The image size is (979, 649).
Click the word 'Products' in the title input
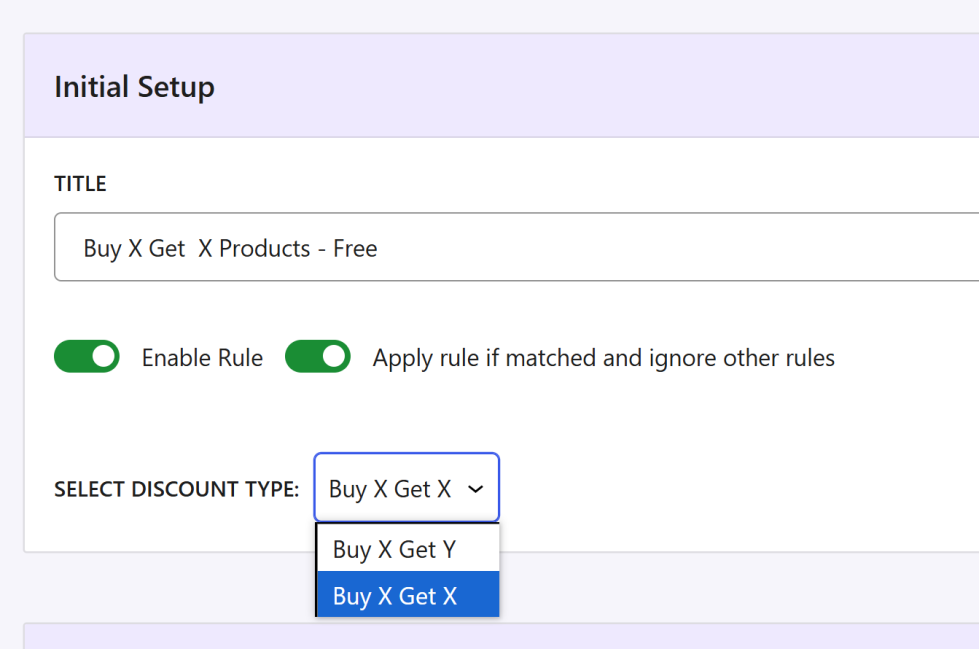264,248
